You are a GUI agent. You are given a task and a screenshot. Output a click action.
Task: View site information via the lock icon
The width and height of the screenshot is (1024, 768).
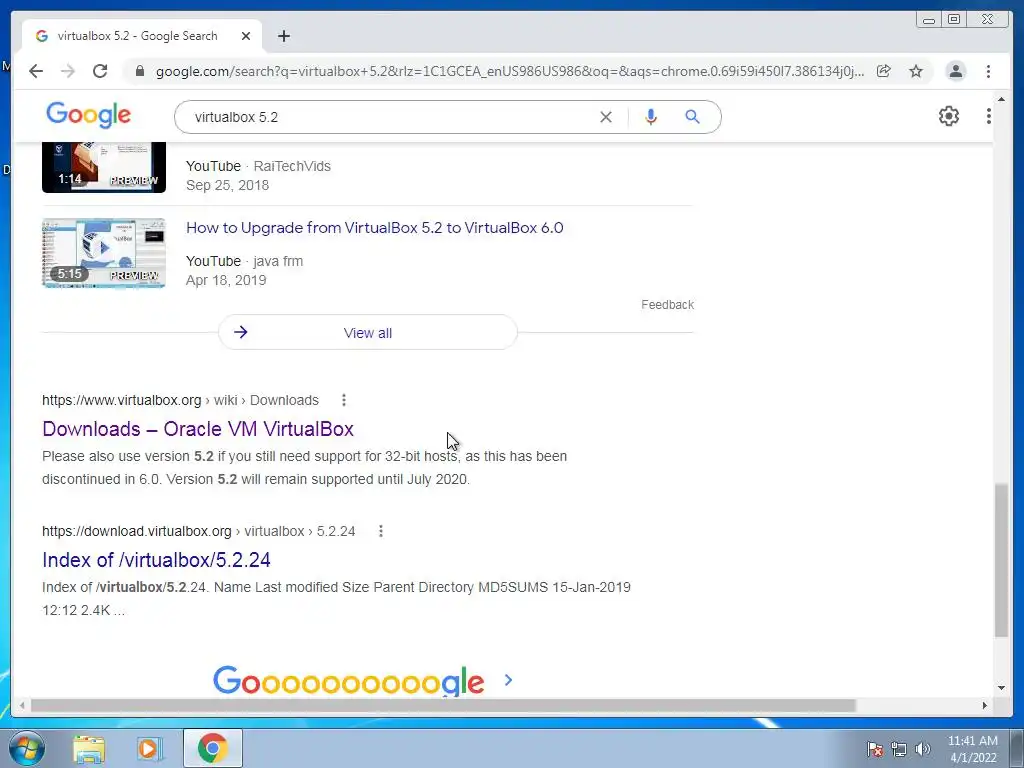(140, 71)
